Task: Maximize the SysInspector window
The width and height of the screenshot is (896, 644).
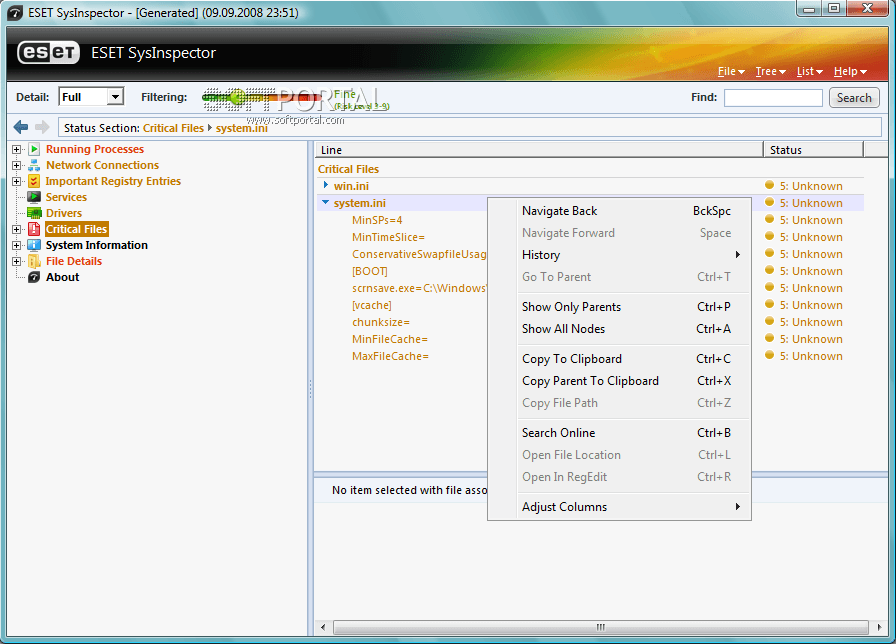Action: (x=834, y=8)
